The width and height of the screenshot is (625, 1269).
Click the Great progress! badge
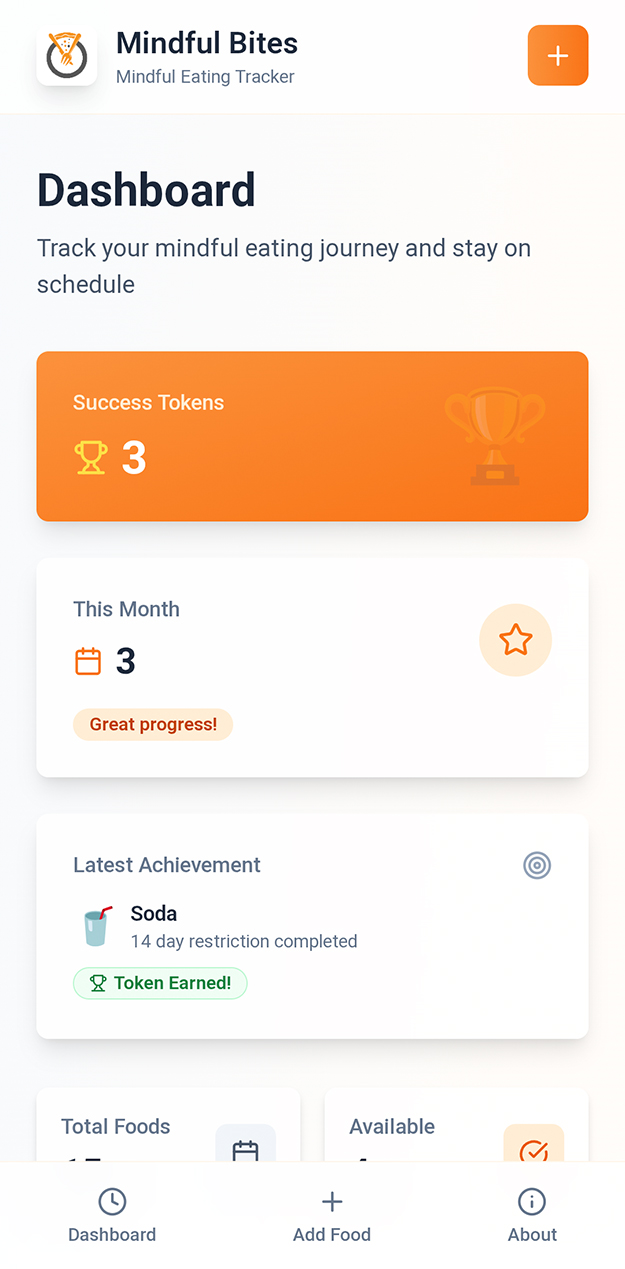(x=153, y=725)
